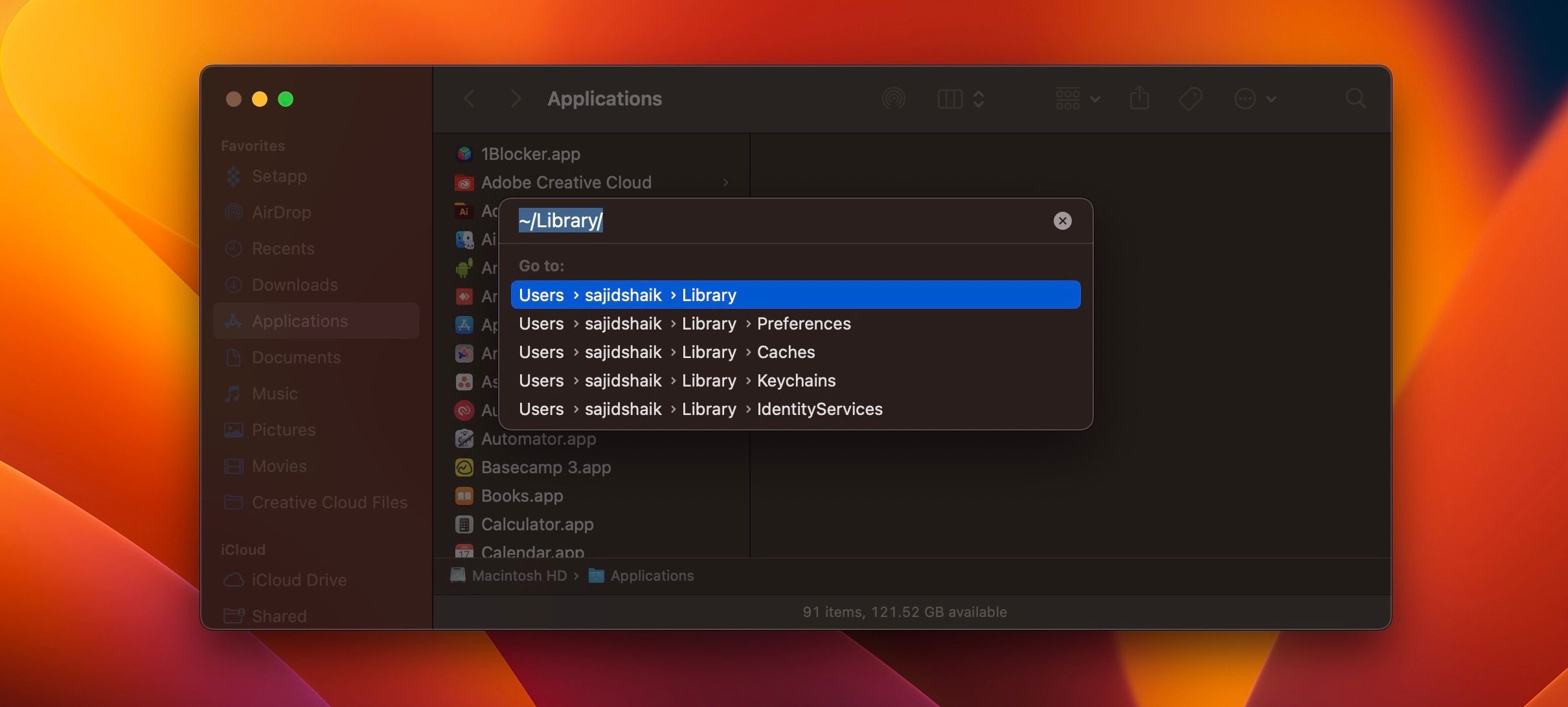Viewport: 1568px width, 707px height.
Task: Click the iCloud Drive cloud icon
Action: 233,580
